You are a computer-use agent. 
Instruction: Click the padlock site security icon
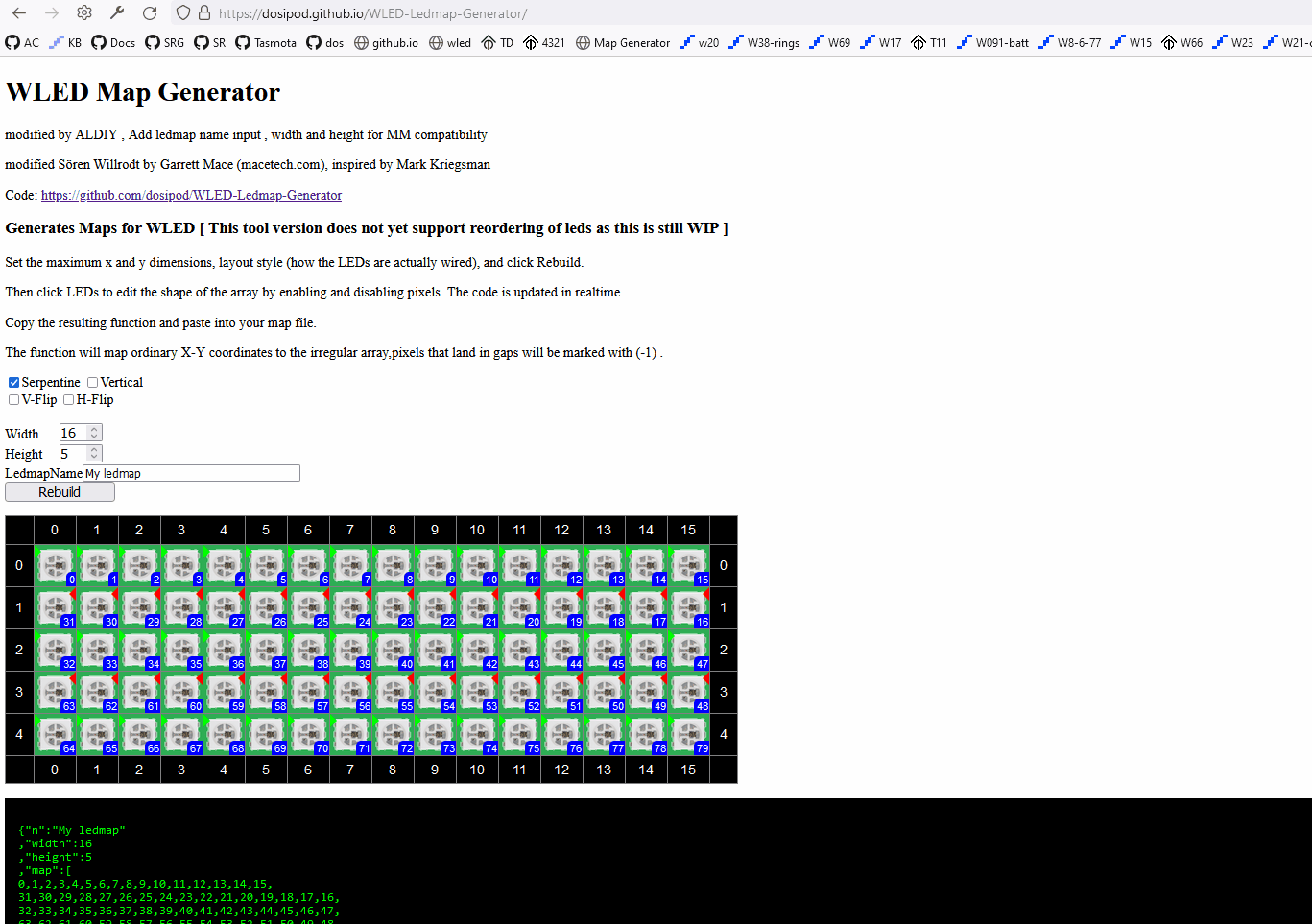point(203,13)
